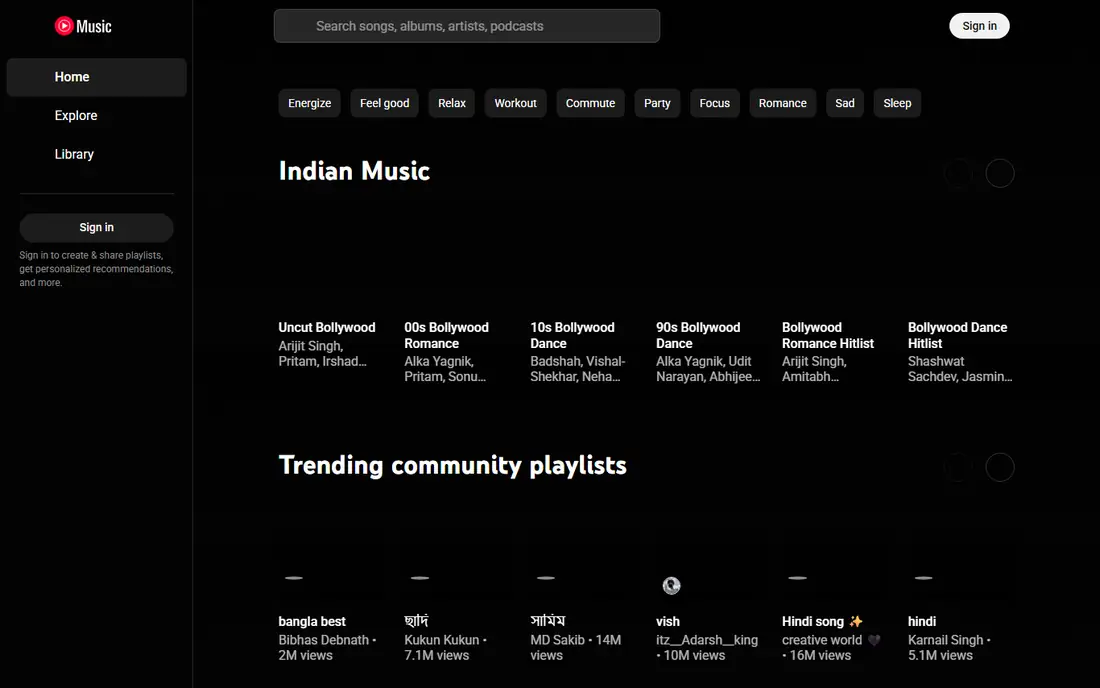1100x688 pixels.
Task: Click "itz__Adarsh__king • 10M views" text
Action: click(x=707, y=647)
